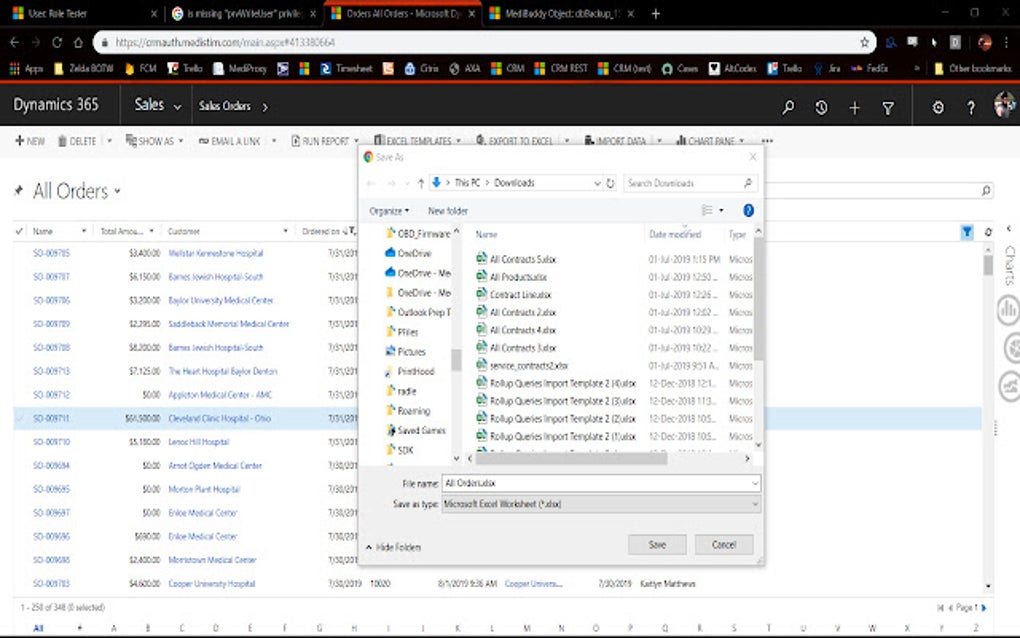Viewport: 1020px width, 638px height.
Task: Deselect the checkbox on the SO-009711 row
Action: click(x=18, y=419)
